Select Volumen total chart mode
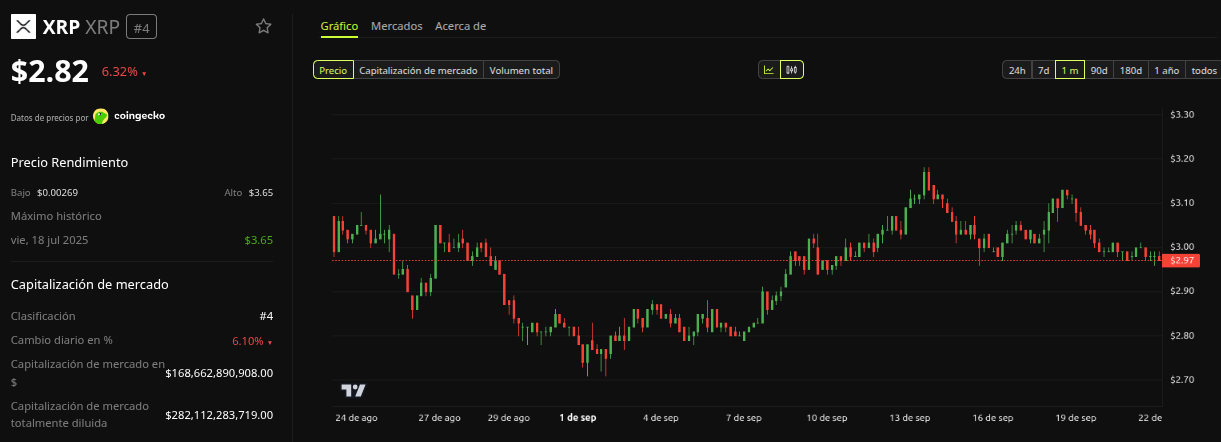This screenshot has width=1221, height=442. 521,70
